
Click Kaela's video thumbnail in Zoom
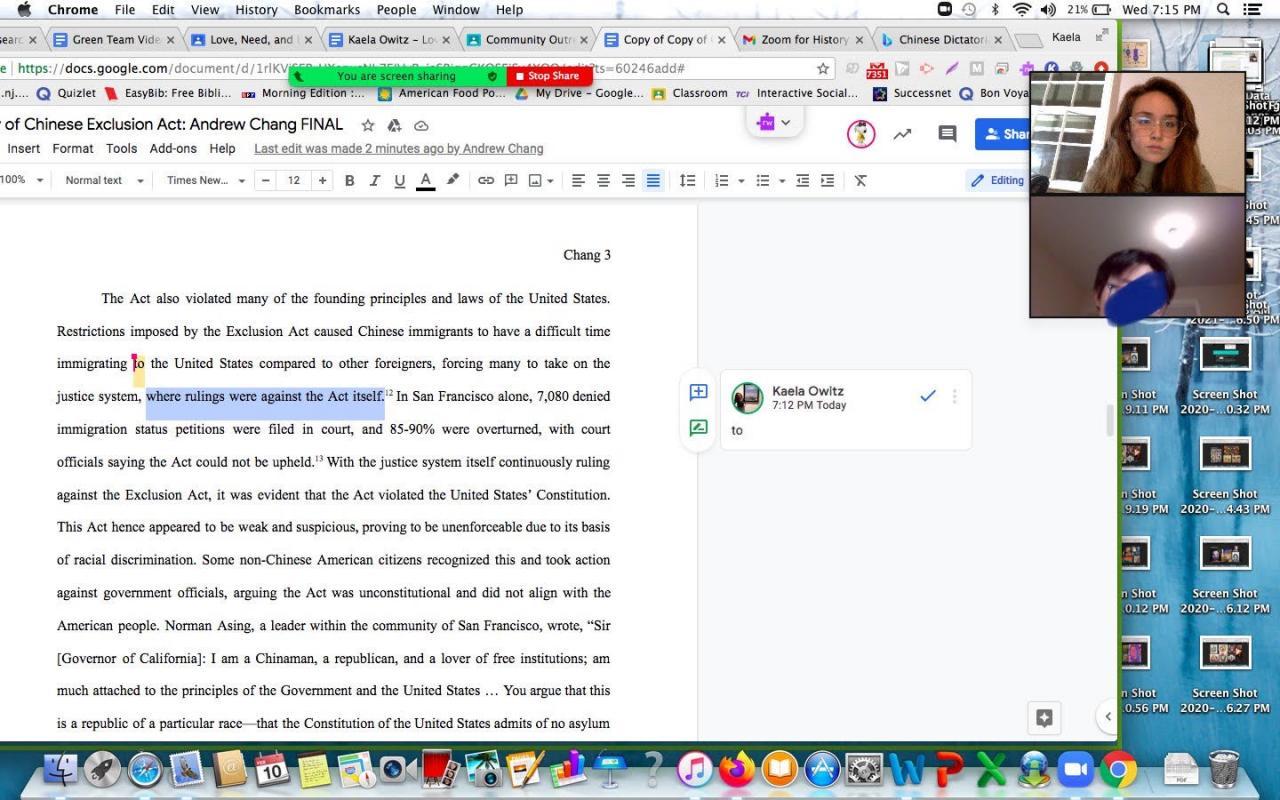(x=1138, y=133)
